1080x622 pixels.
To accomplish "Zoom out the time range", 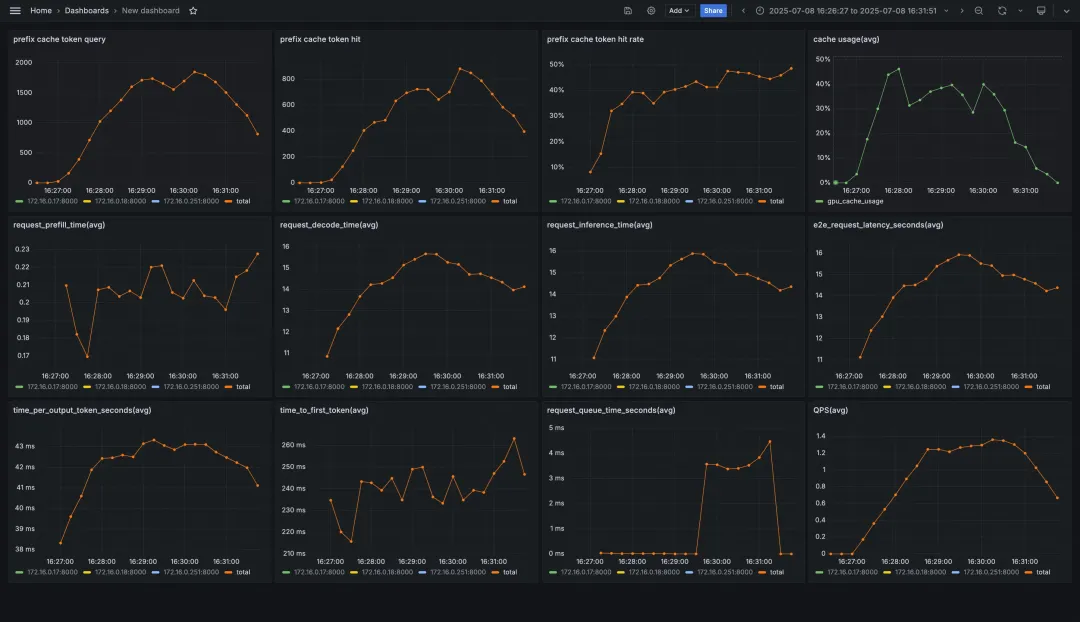I will pos(979,10).
